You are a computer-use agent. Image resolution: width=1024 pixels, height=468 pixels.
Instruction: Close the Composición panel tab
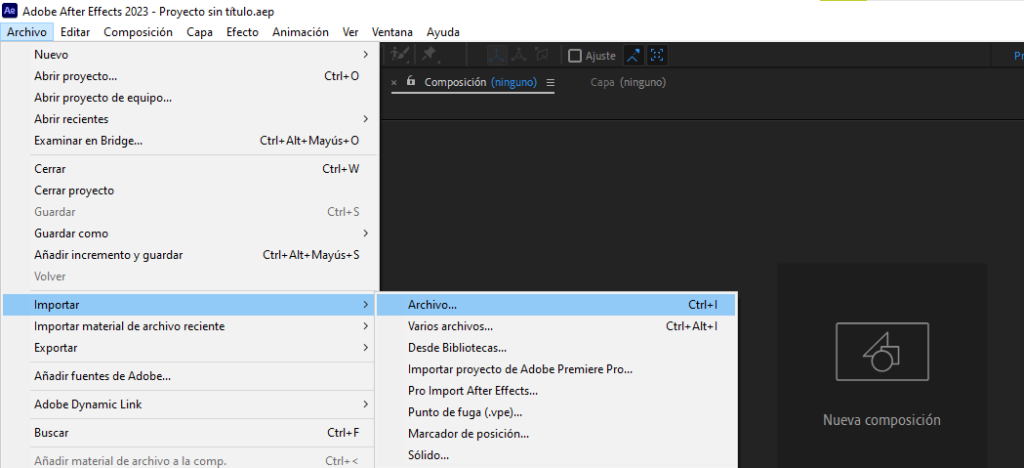(x=394, y=83)
